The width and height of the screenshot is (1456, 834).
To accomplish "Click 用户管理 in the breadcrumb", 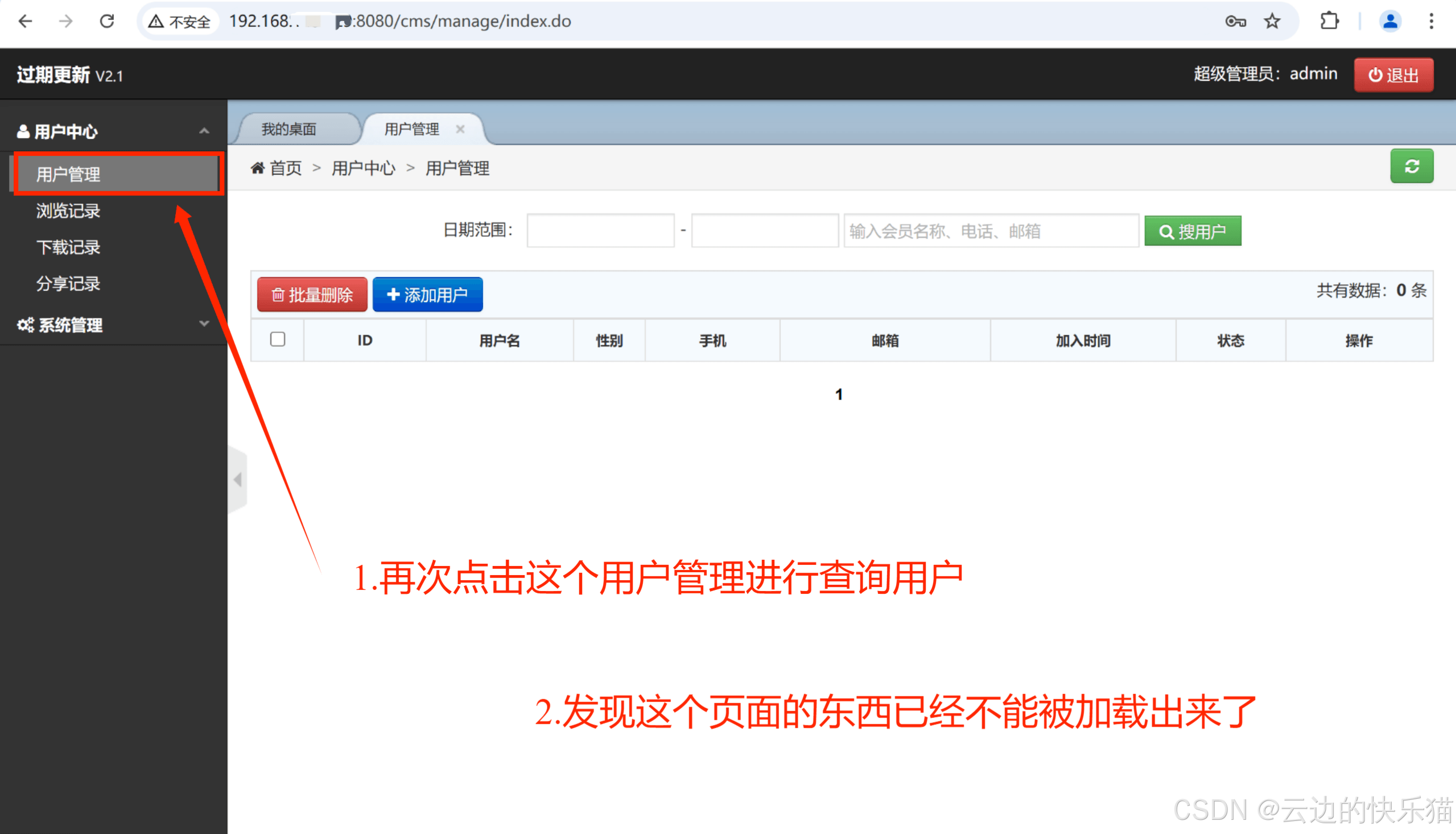I will 457,168.
